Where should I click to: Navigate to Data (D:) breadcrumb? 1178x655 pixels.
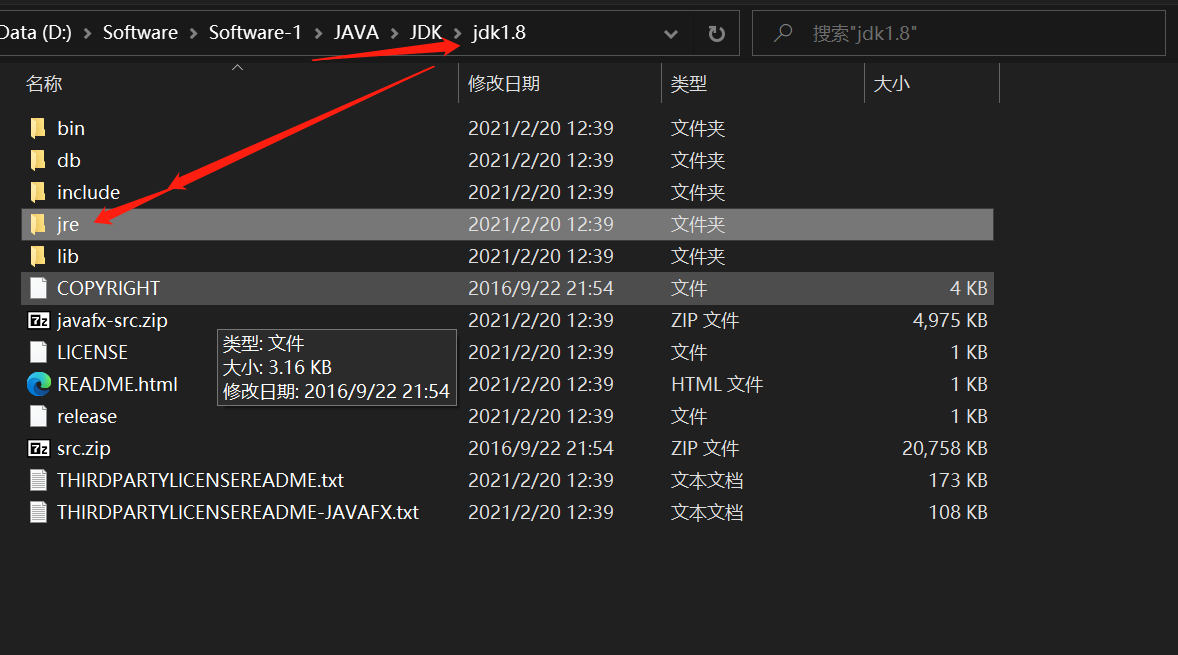pyautogui.click(x=36, y=33)
